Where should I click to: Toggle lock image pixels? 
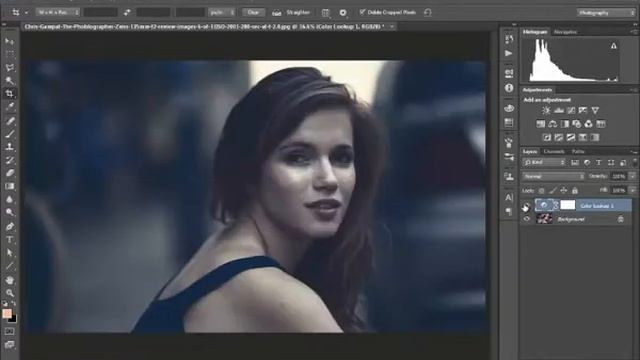coord(553,191)
